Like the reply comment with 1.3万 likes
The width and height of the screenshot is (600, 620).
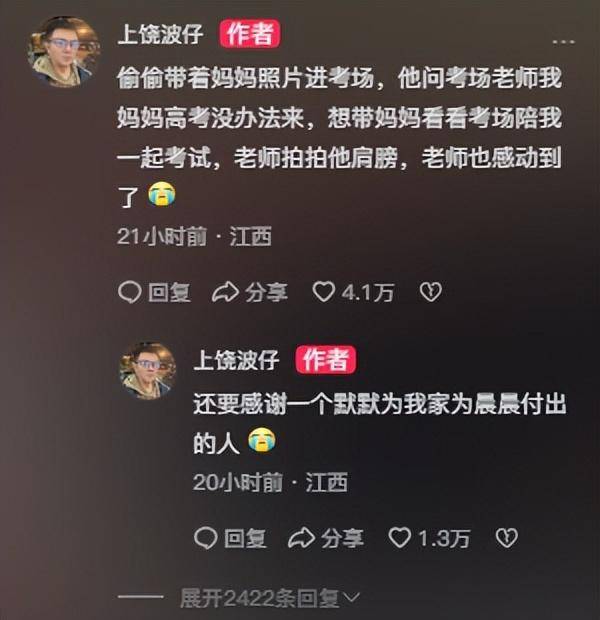click(399, 538)
